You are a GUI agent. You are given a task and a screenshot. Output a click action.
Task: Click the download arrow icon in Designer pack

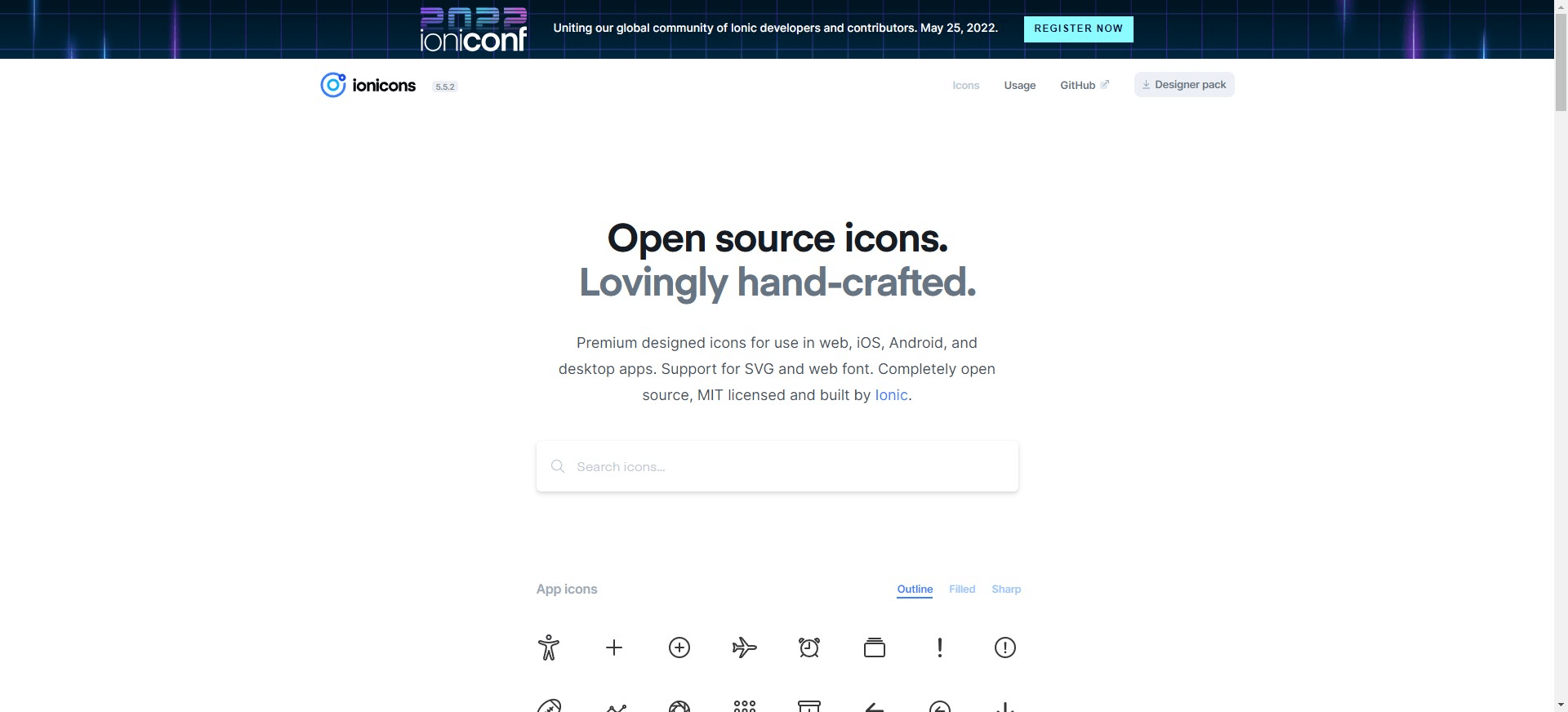coord(1146,85)
